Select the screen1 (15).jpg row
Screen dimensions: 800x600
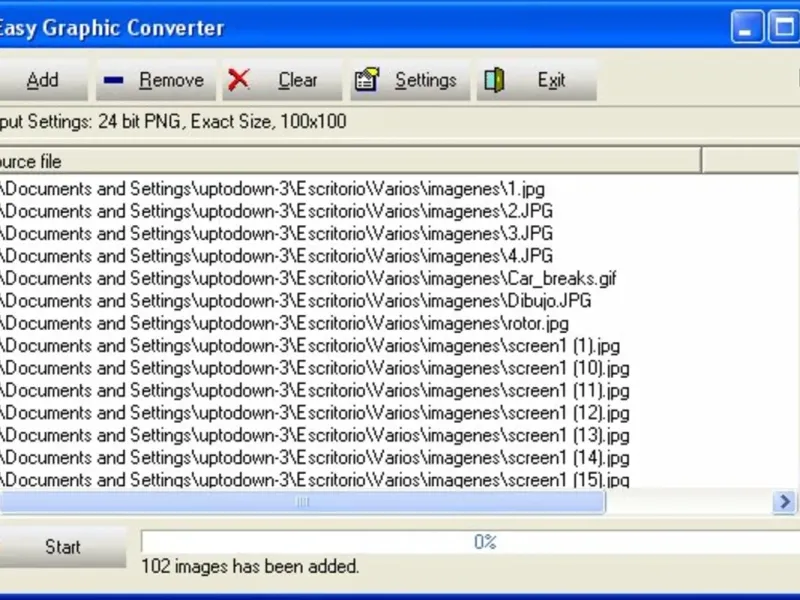[315, 480]
